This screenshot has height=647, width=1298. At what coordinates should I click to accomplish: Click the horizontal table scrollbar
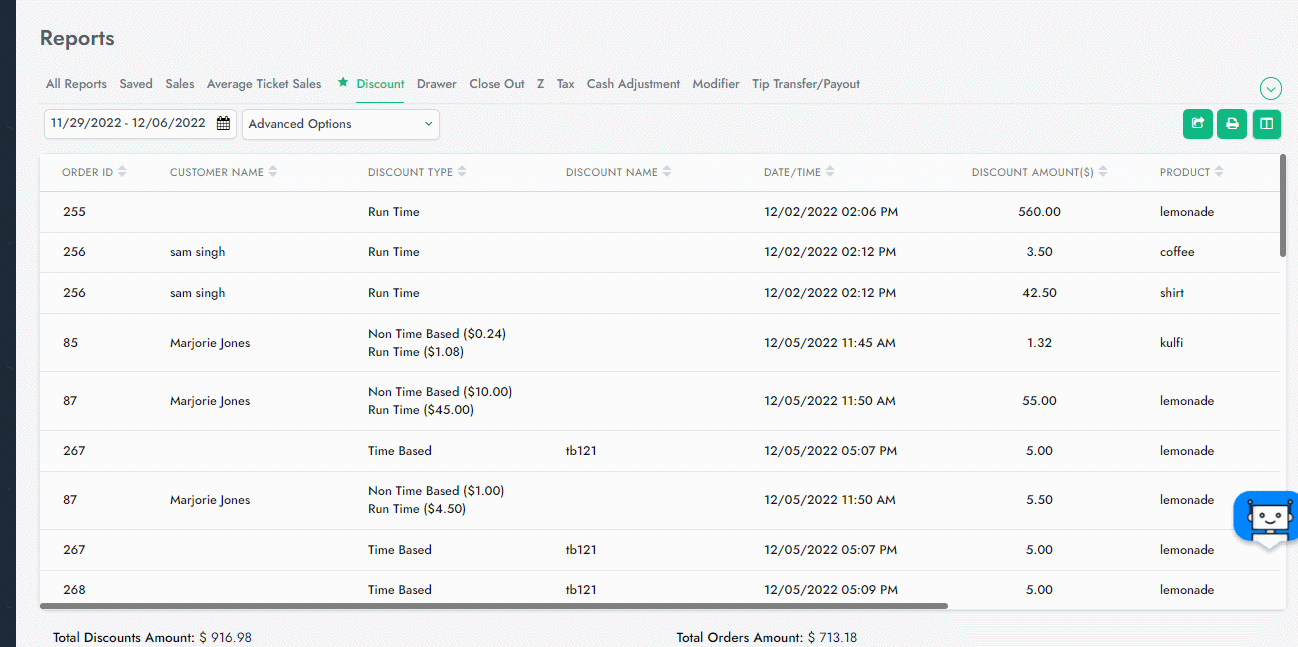[x=493, y=606]
